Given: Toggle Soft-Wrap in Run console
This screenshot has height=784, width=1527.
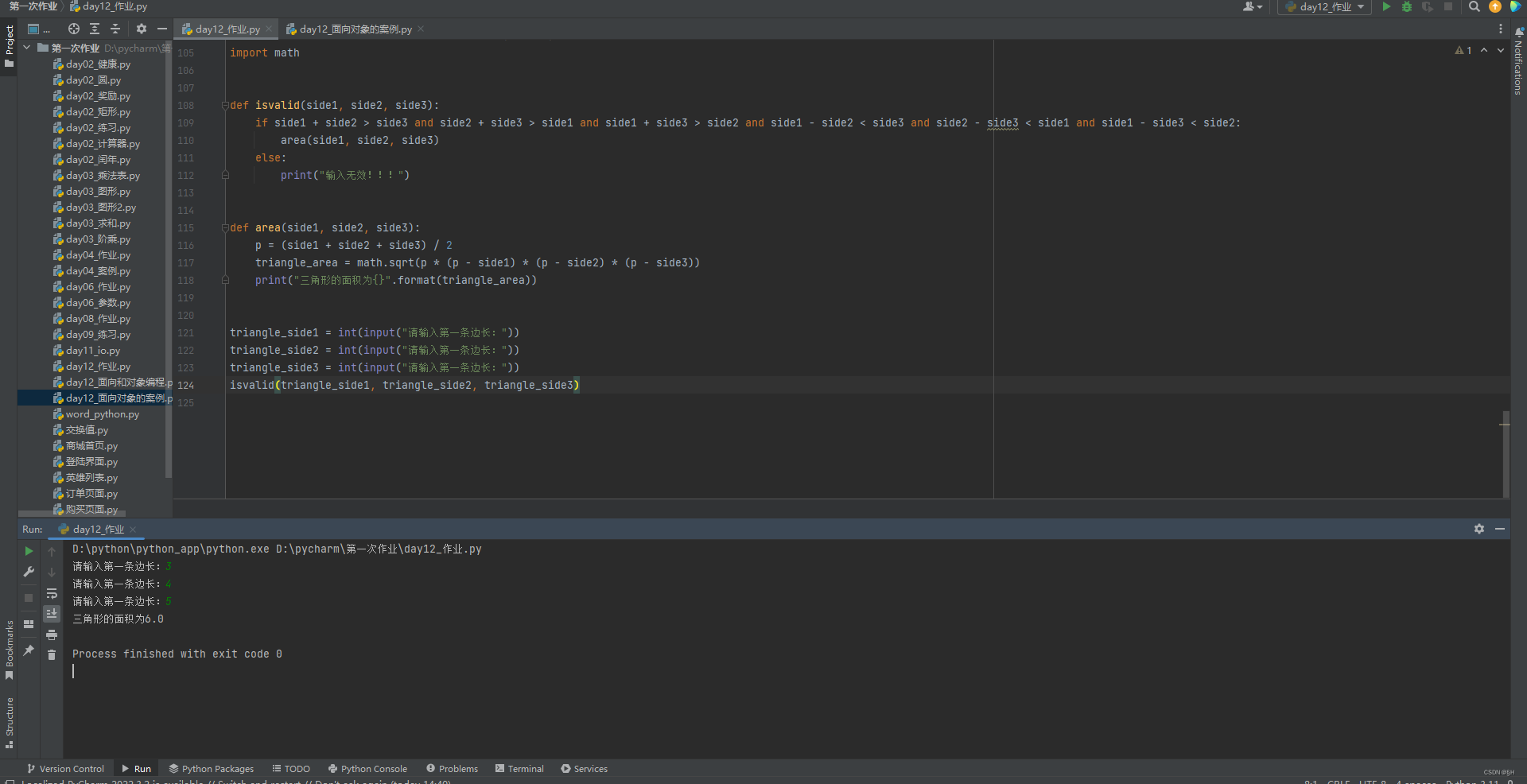Looking at the screenshot, I should tap(52, 593).
